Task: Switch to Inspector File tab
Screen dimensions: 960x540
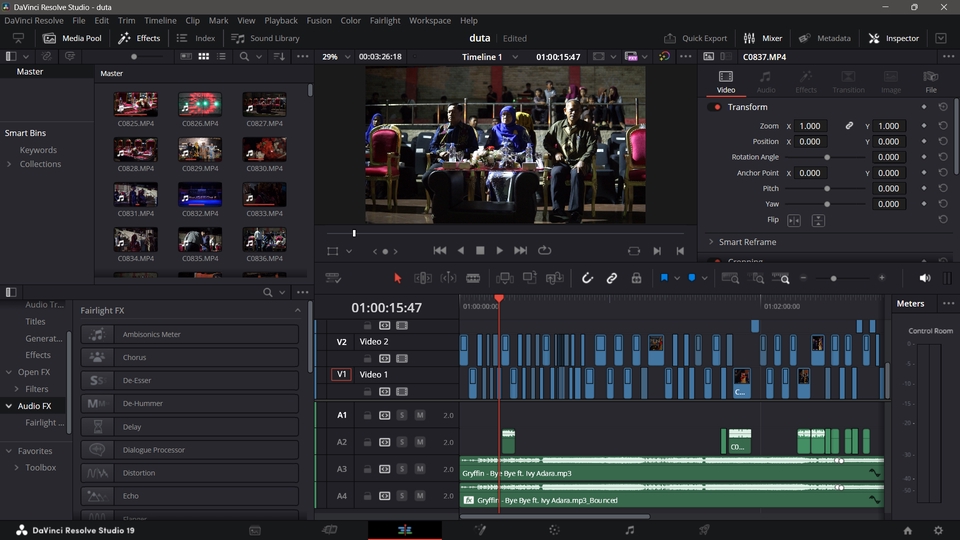Action: tap(931, 81)
